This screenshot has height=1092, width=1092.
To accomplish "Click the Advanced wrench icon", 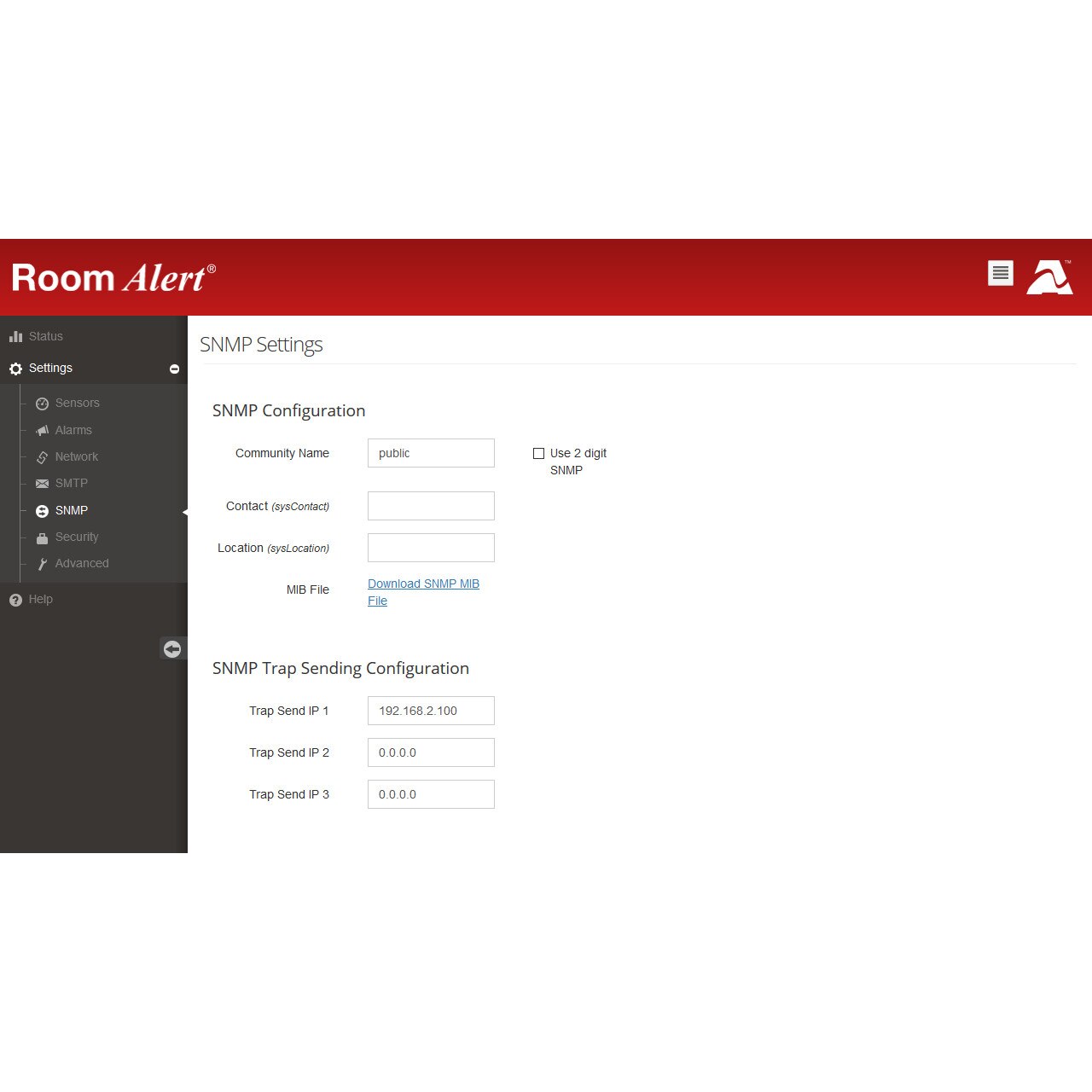I will (x=43, y=564).
